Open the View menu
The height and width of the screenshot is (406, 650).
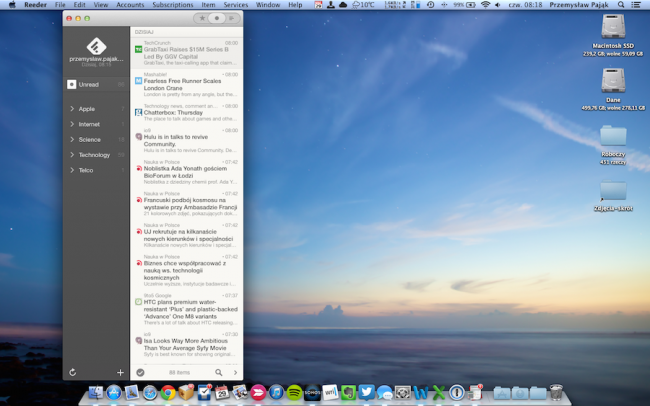[x=101, y=5]
